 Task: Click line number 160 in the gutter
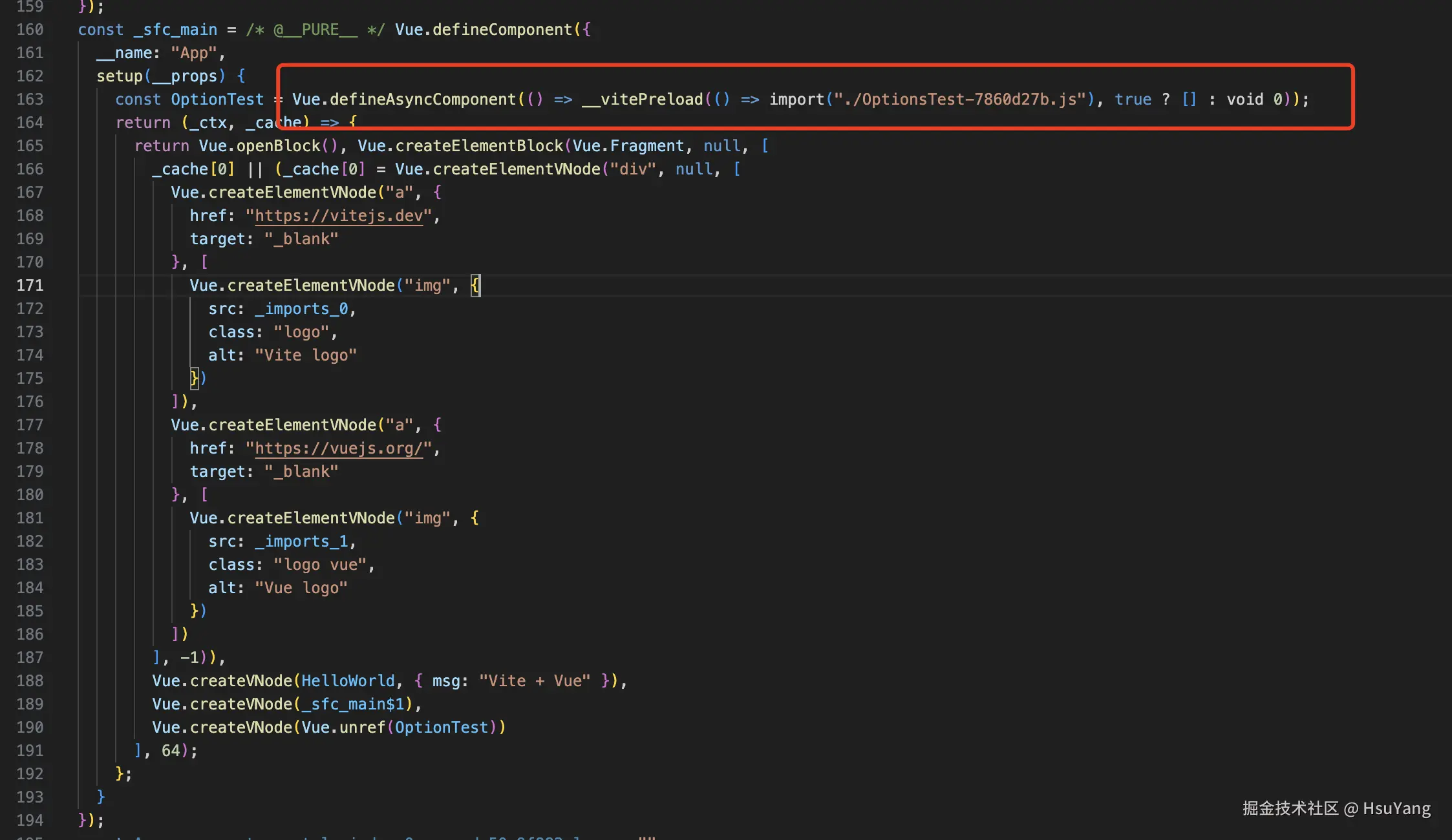[30, 30]
